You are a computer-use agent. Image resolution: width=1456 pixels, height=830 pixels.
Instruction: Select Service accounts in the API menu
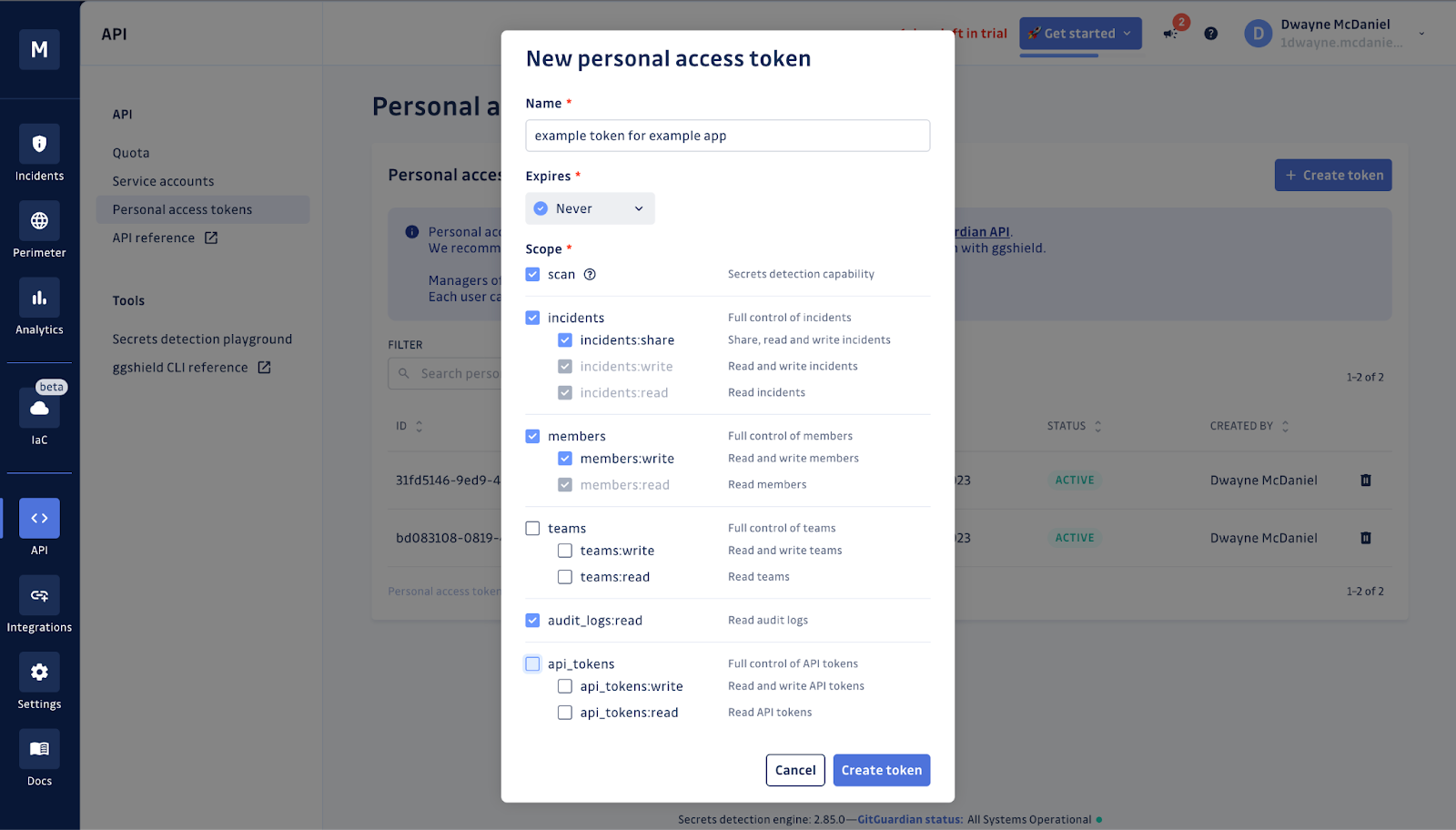click(x=163, y=180)
